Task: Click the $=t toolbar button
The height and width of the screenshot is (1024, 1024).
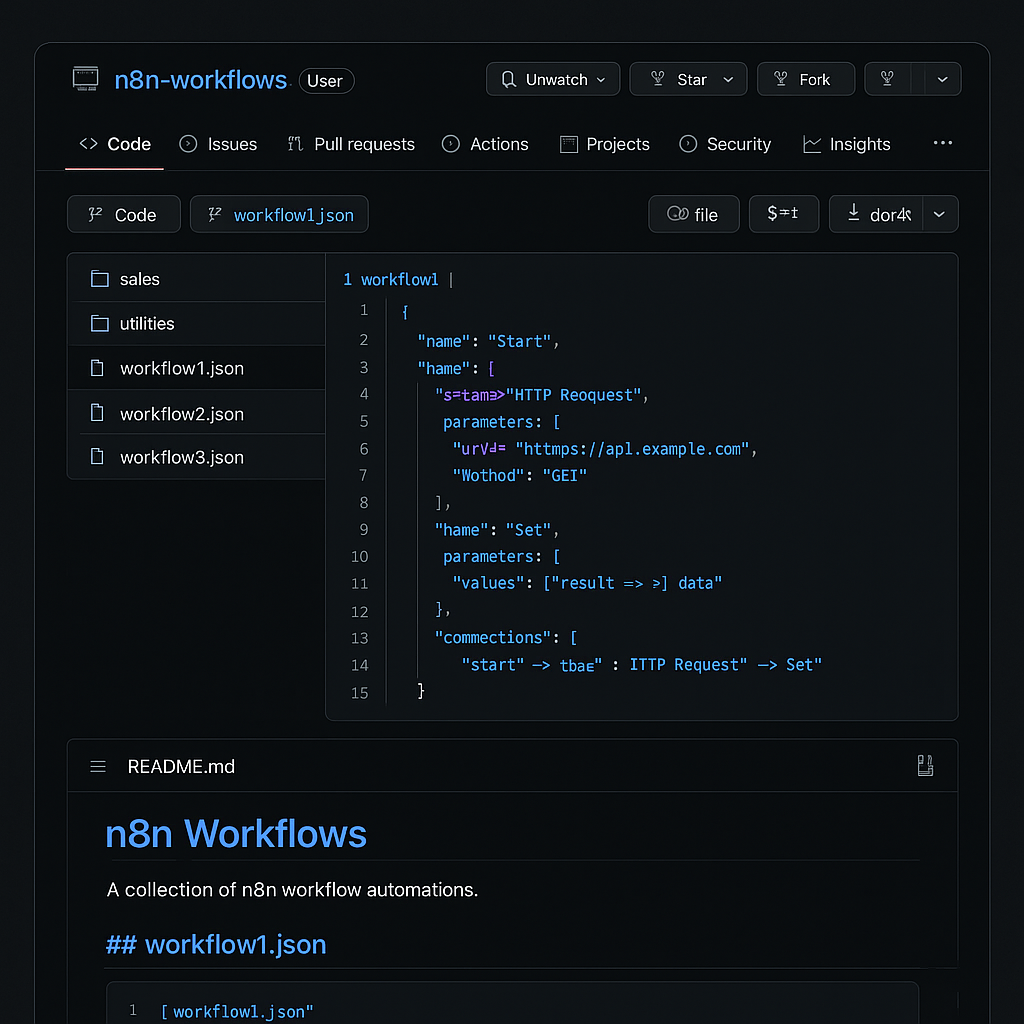Action: [784, 214]
